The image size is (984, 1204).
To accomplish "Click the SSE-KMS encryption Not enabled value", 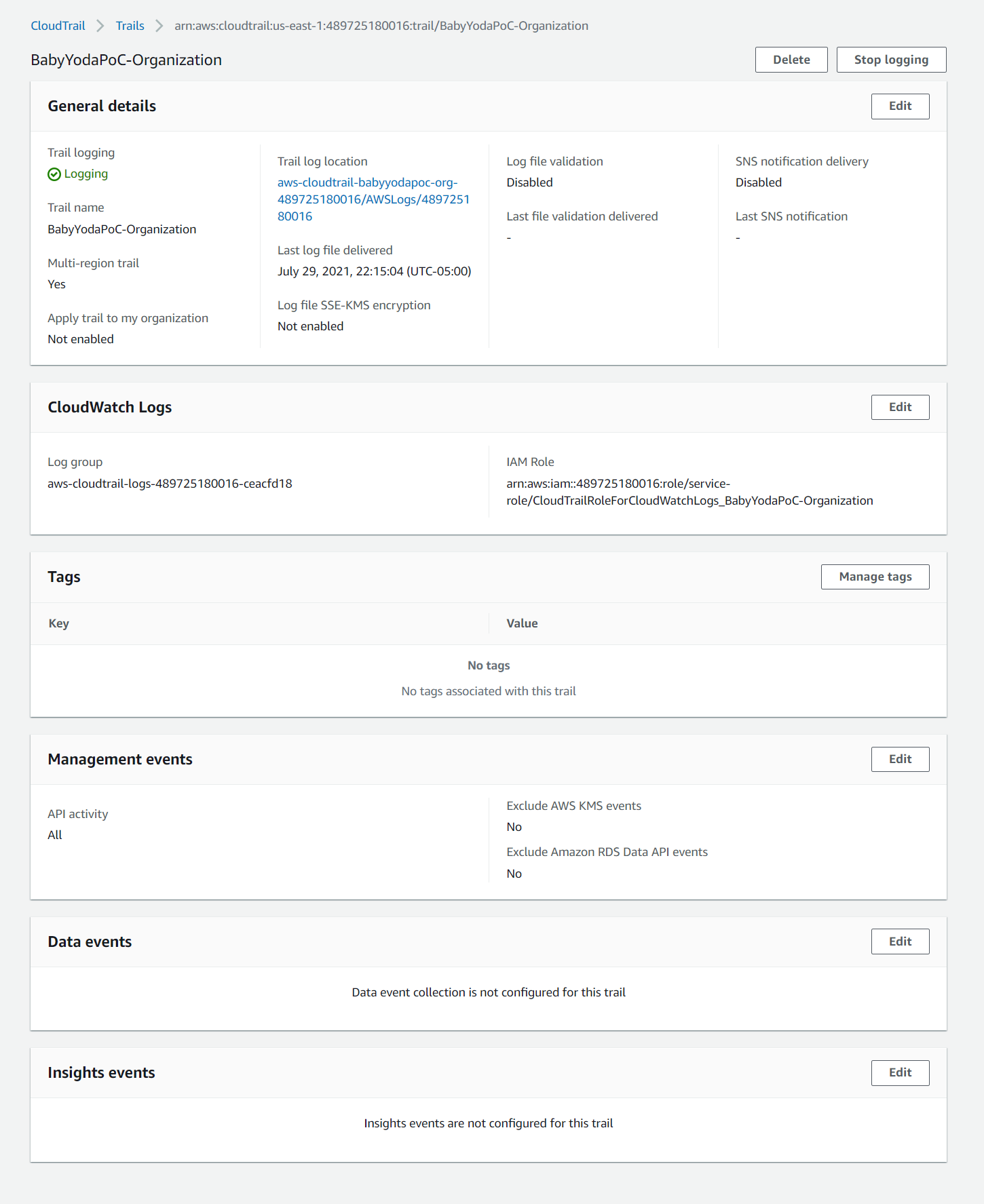I will [x=310, y=326].
